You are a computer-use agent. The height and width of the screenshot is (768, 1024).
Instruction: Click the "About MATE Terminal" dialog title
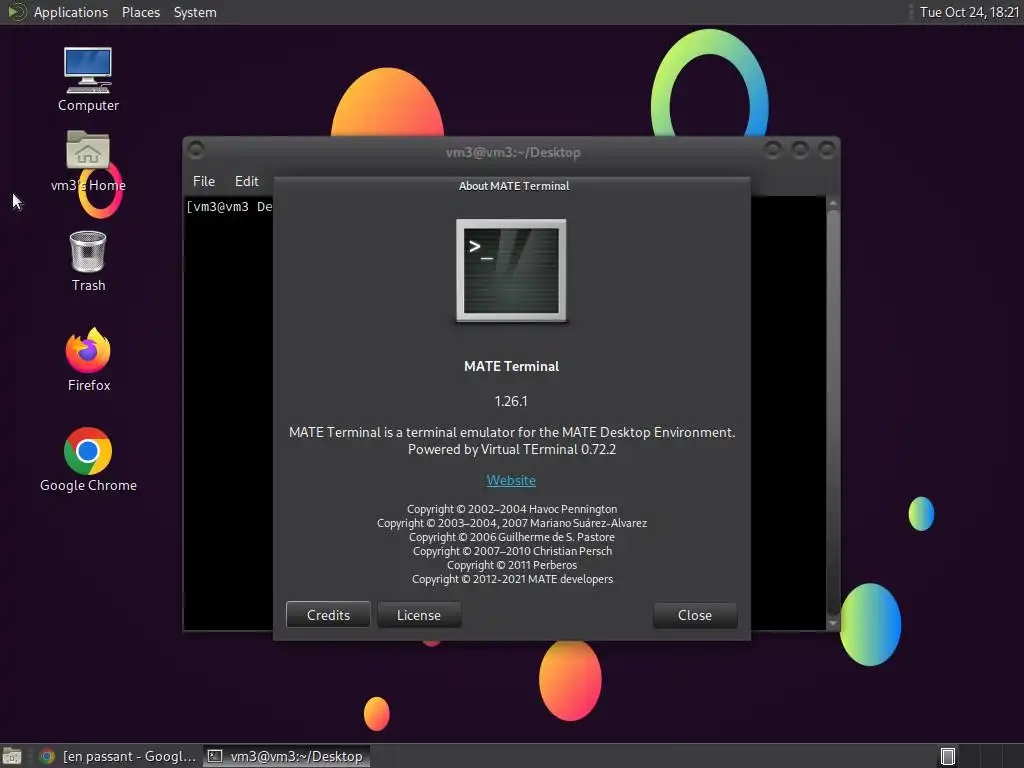coord(514,186)
